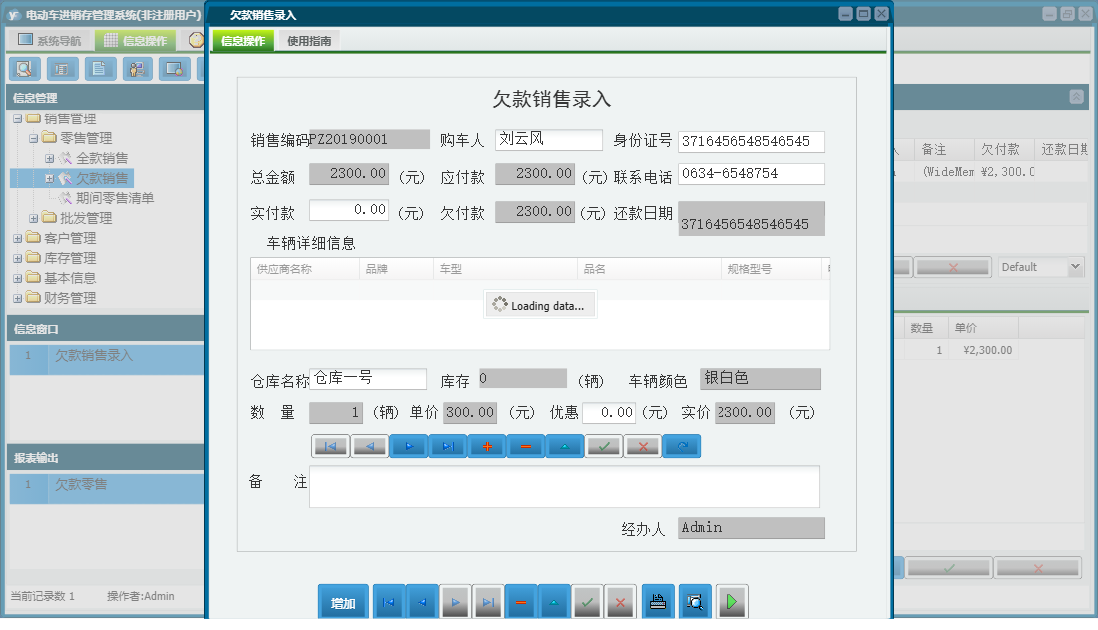Click the printer icon at the bottom

pyautogui.click(x=658, y=601)
